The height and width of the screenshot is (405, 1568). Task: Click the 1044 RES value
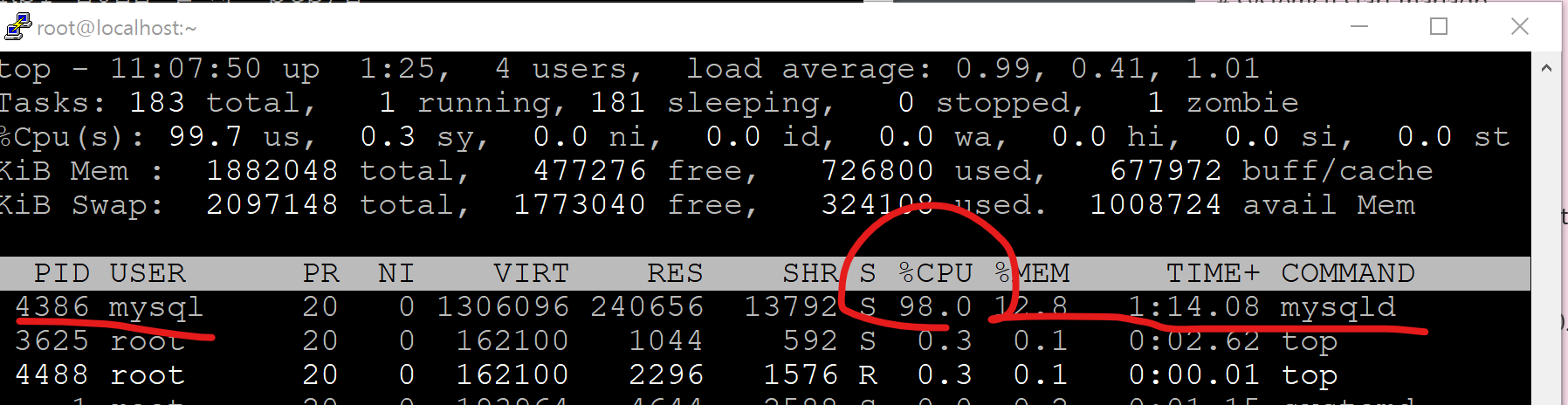pyautogui.click(x=666, y=341)
